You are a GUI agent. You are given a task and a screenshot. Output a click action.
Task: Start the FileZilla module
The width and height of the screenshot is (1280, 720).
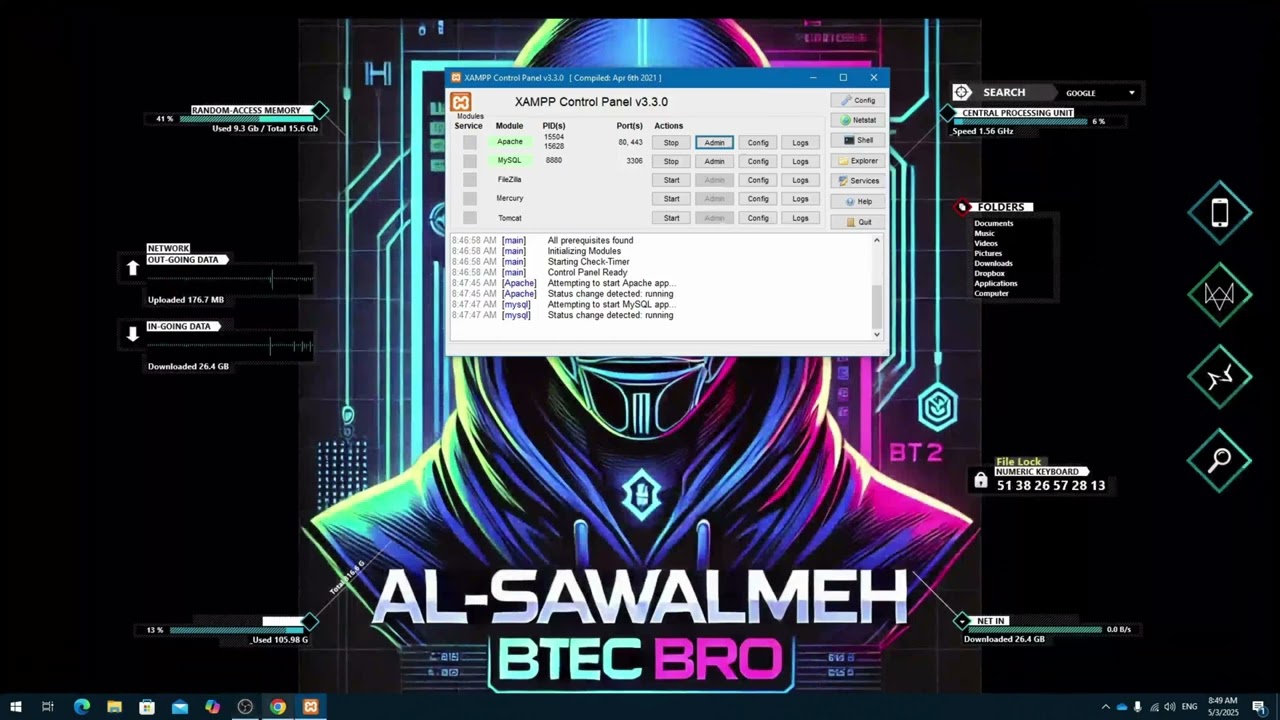pos(671,180)
